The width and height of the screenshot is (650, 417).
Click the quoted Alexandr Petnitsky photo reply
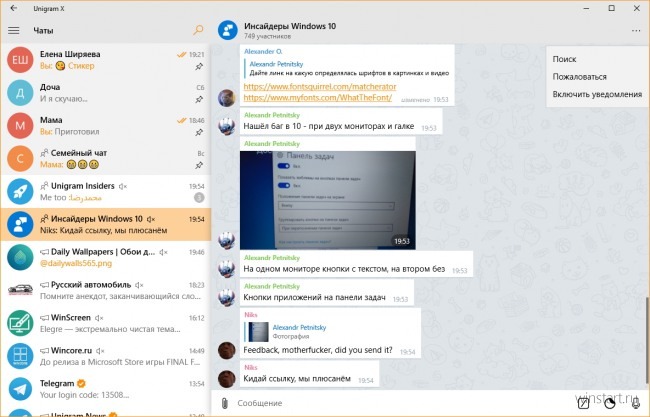286,332
